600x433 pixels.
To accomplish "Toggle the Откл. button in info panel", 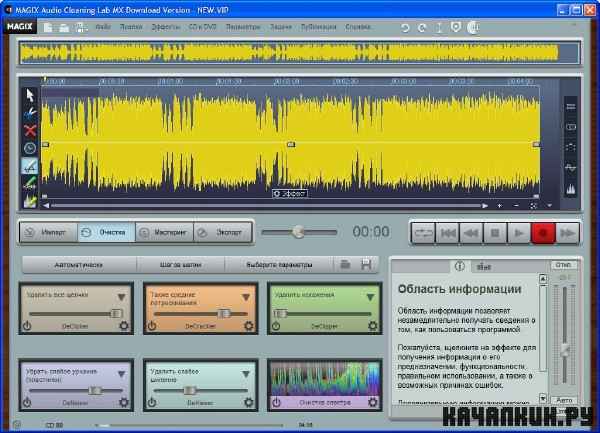I will pos(563,265).
